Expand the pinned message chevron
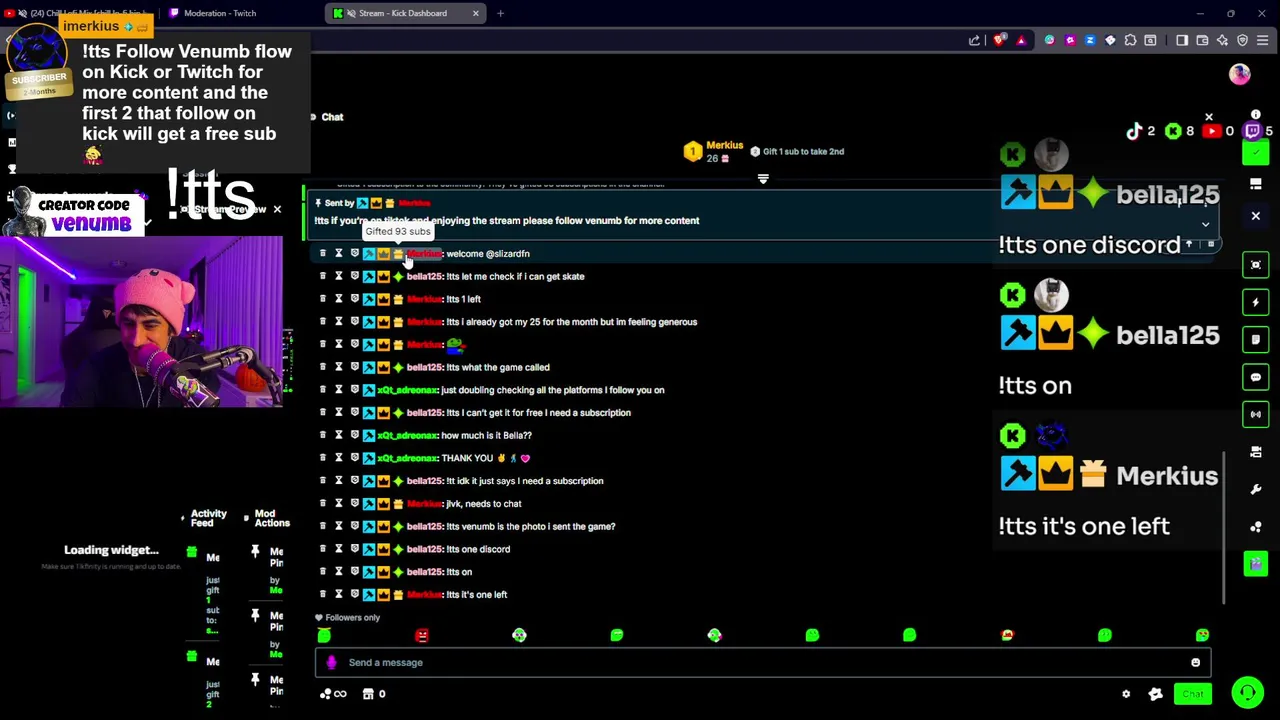Screen dimensions: 1280x720 [x=1205, y=225]
